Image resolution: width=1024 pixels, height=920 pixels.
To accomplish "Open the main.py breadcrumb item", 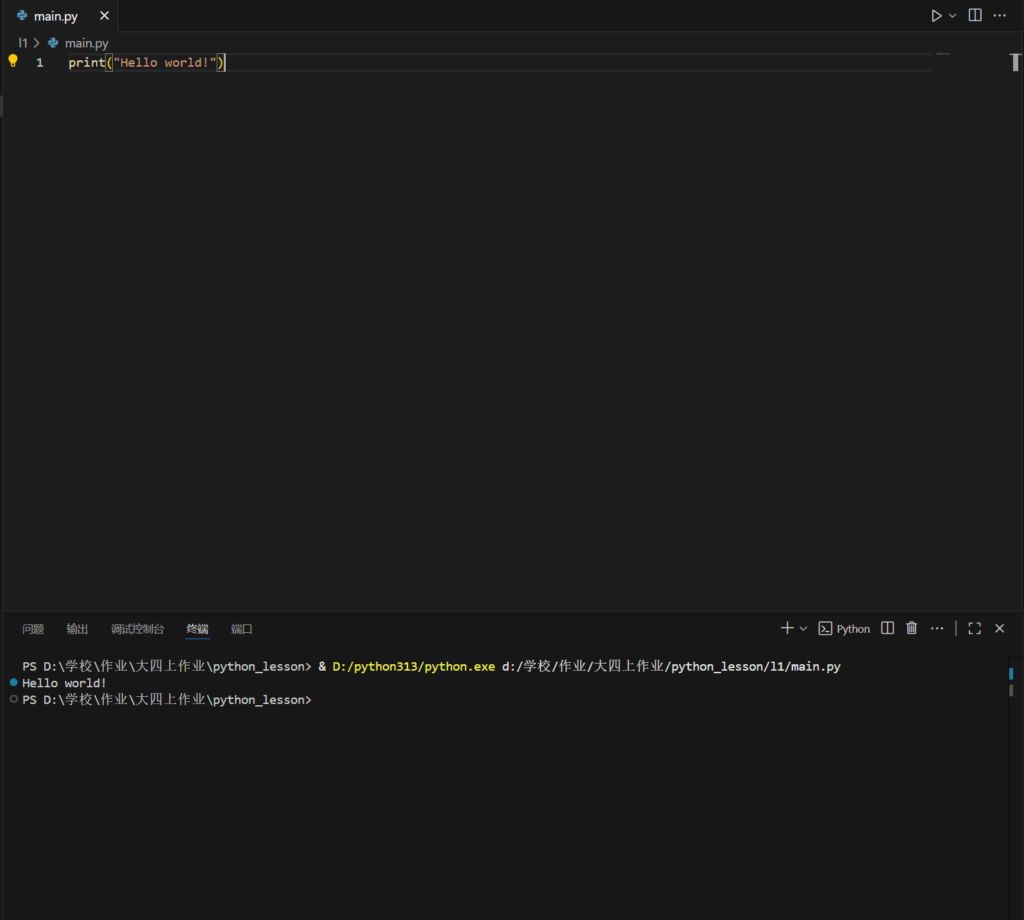I will click(x=86, y=43).
